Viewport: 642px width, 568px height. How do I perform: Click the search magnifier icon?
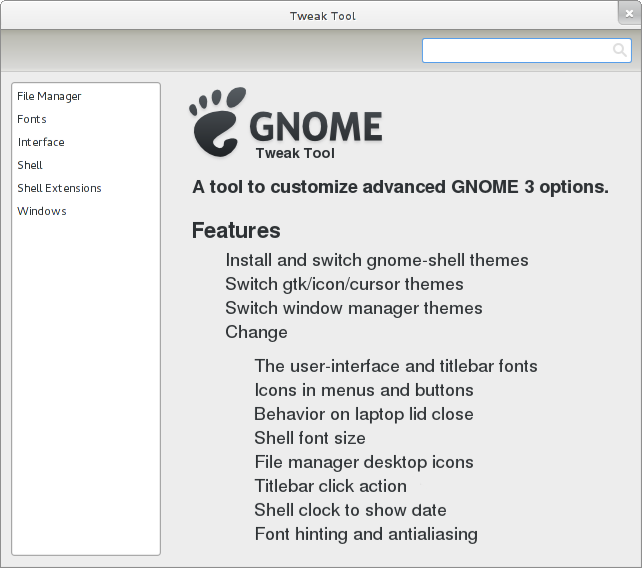(619, 50)
